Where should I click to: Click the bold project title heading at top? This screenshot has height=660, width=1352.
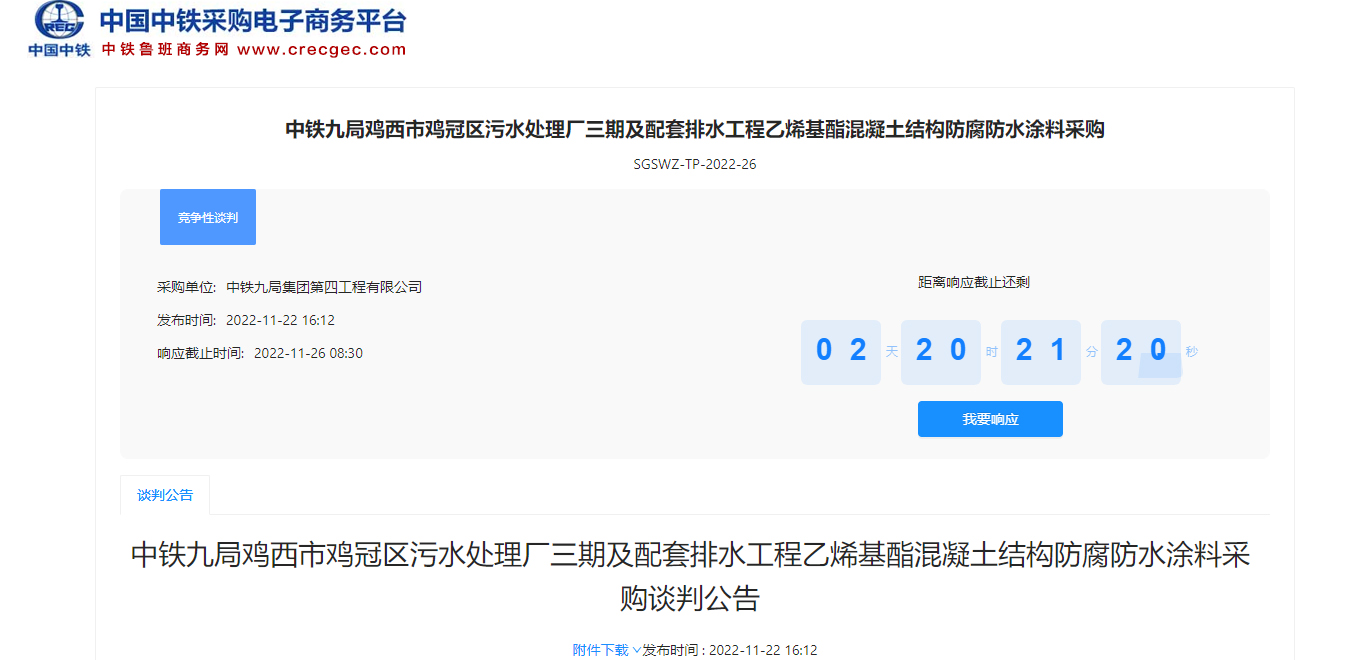695,129
